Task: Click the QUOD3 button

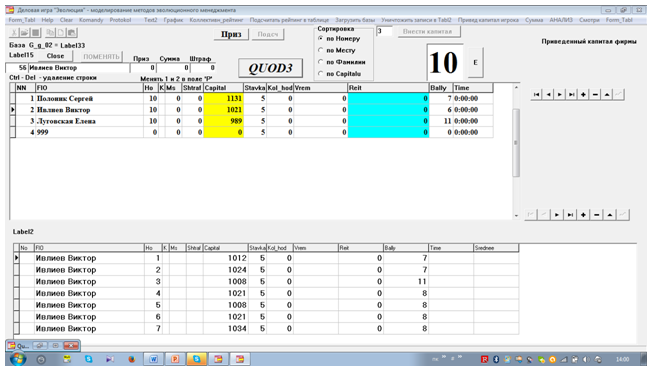Action: click(270, 68)
